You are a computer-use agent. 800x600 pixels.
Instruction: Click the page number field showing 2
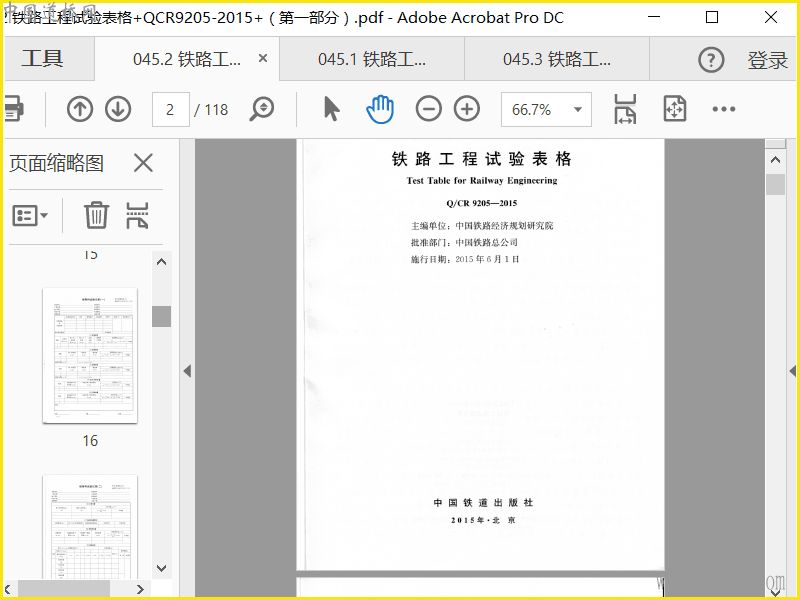[x=170, y=109]
